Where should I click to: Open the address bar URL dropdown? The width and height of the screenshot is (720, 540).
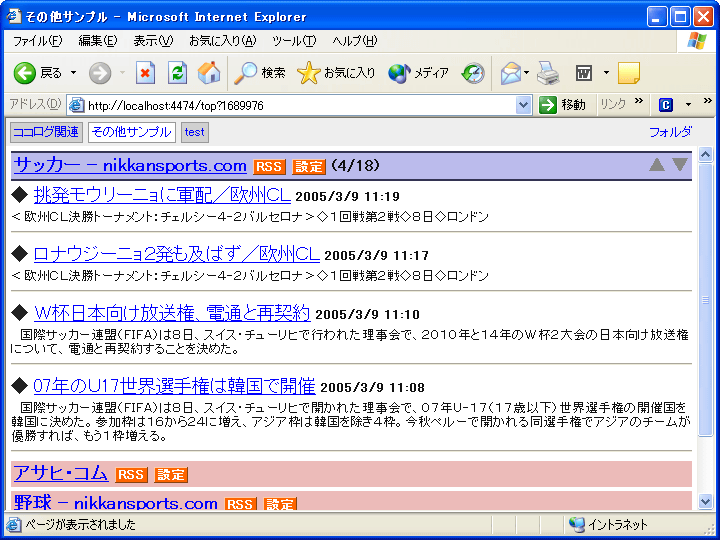click(523, 106)
